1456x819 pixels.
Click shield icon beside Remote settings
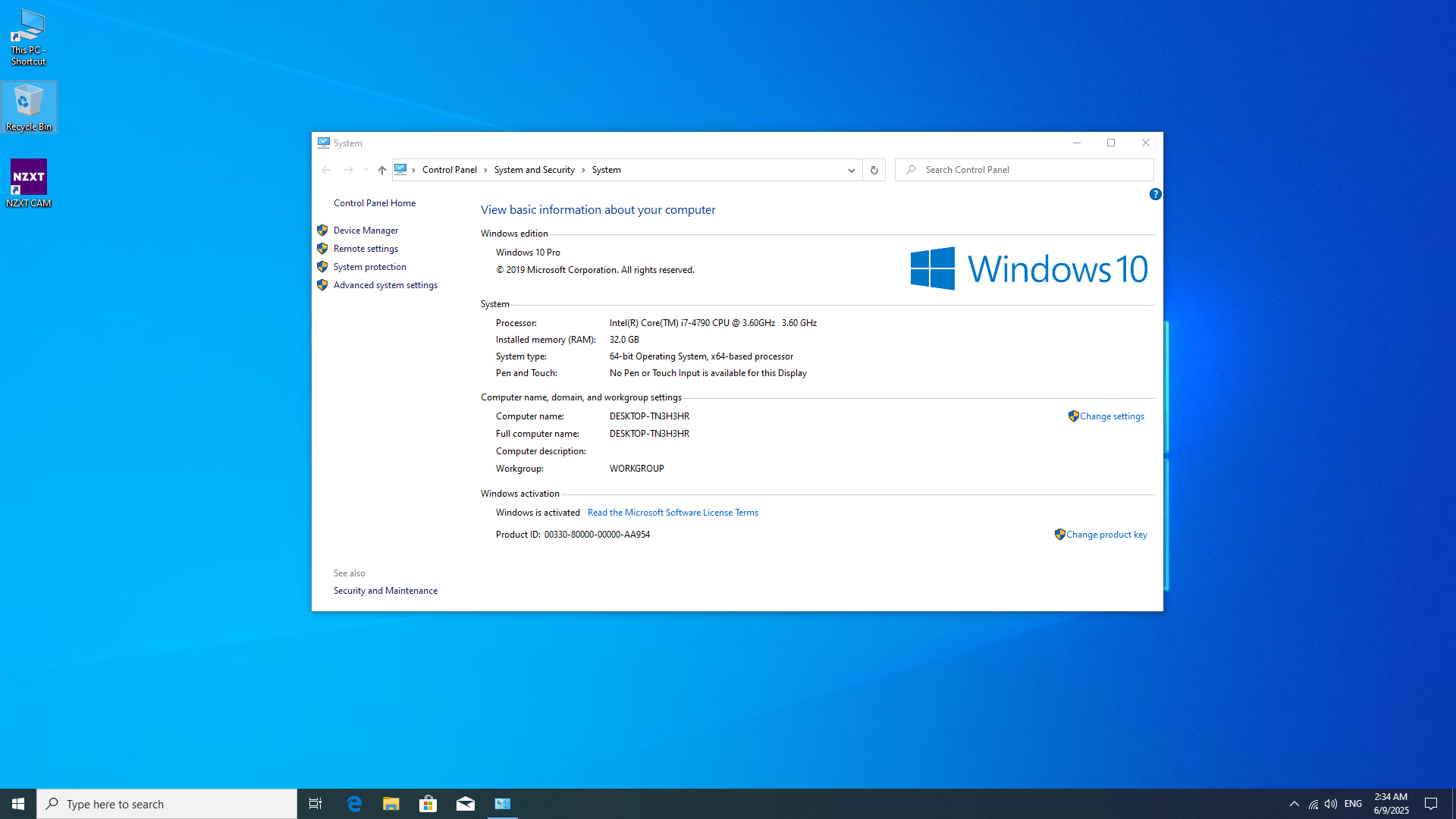pyautogui.click(x=322, y=249)
